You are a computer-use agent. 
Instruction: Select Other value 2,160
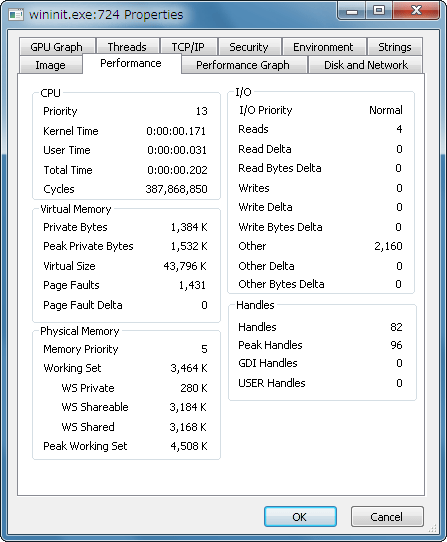[388, 246]
